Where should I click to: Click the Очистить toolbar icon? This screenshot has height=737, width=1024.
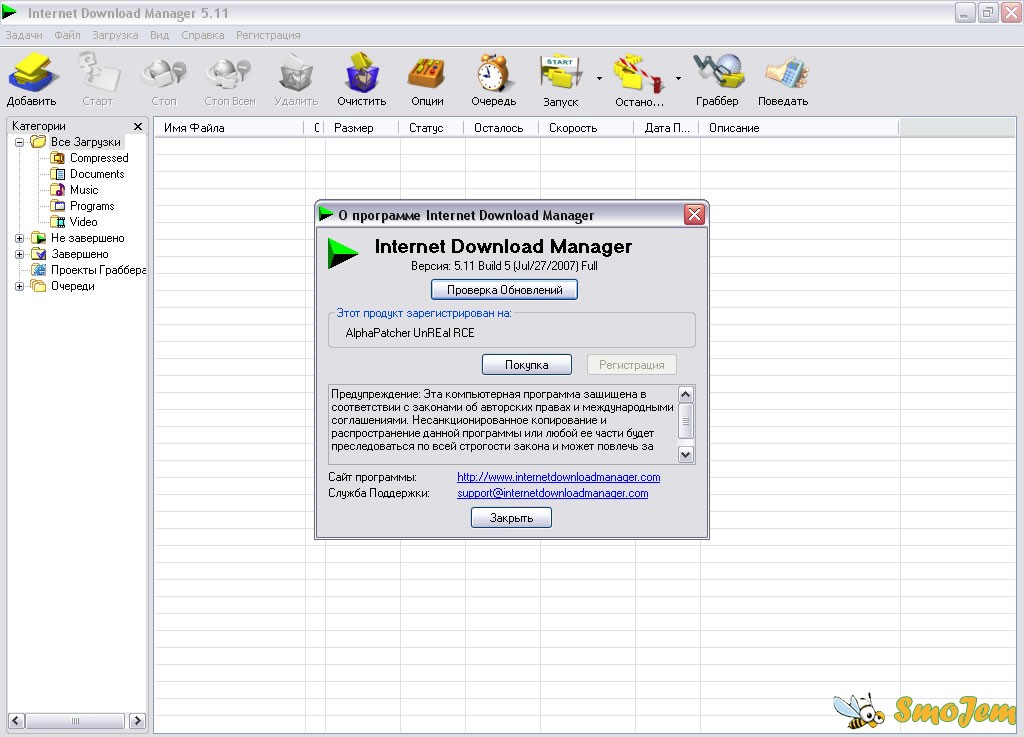point(362,72)
